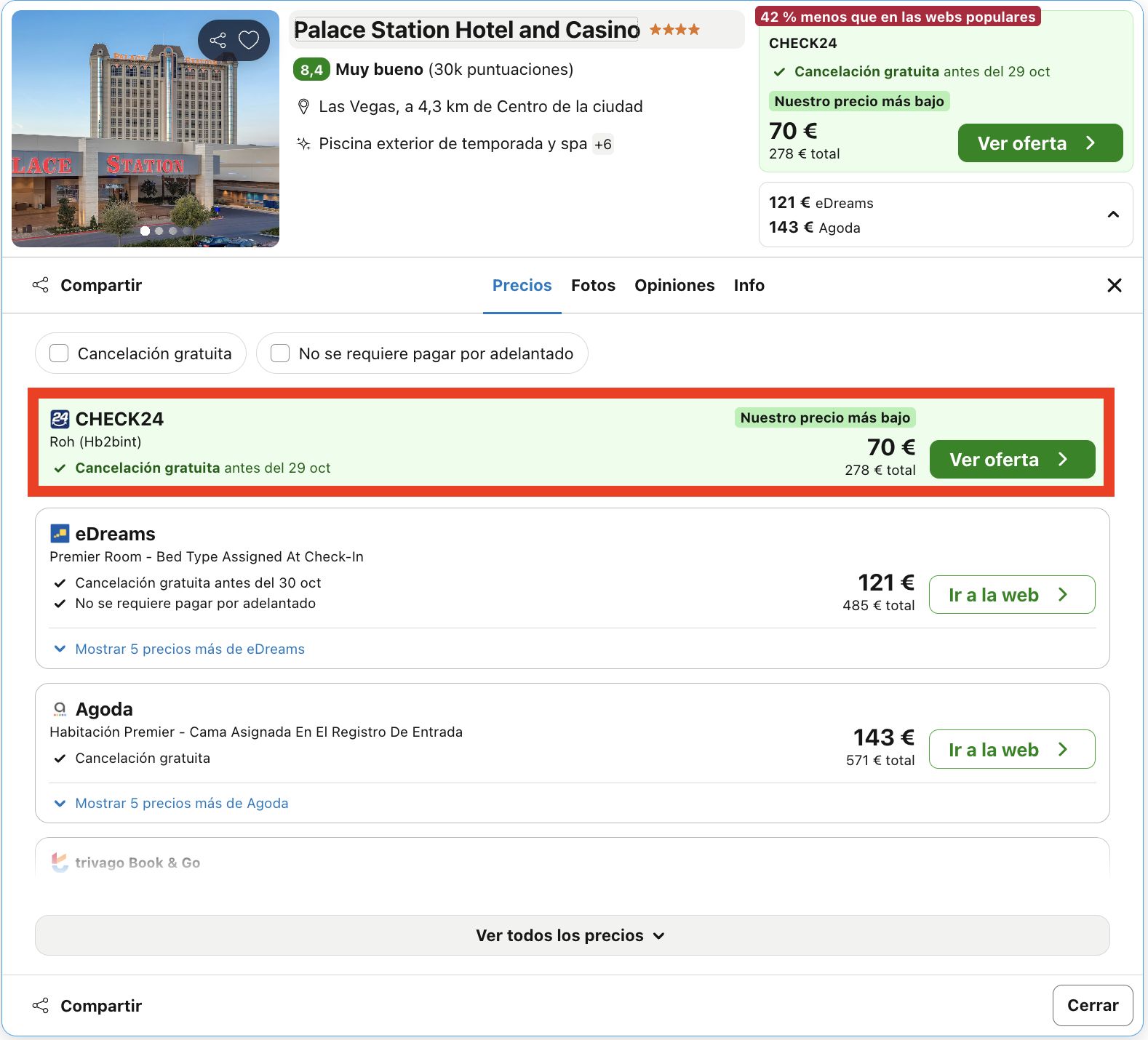Click the 143 € Agoda summary price

click(x=814, y=228)
